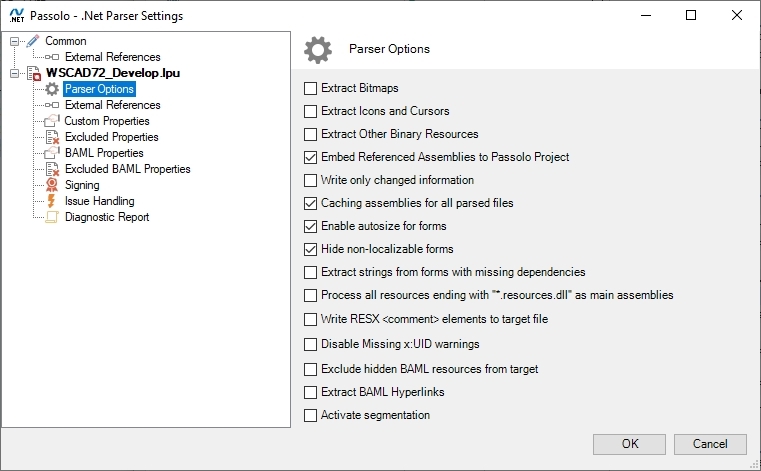The image size is (761, 471).
Task: Select Common in the settings tree
Action: tap(66, 41)
